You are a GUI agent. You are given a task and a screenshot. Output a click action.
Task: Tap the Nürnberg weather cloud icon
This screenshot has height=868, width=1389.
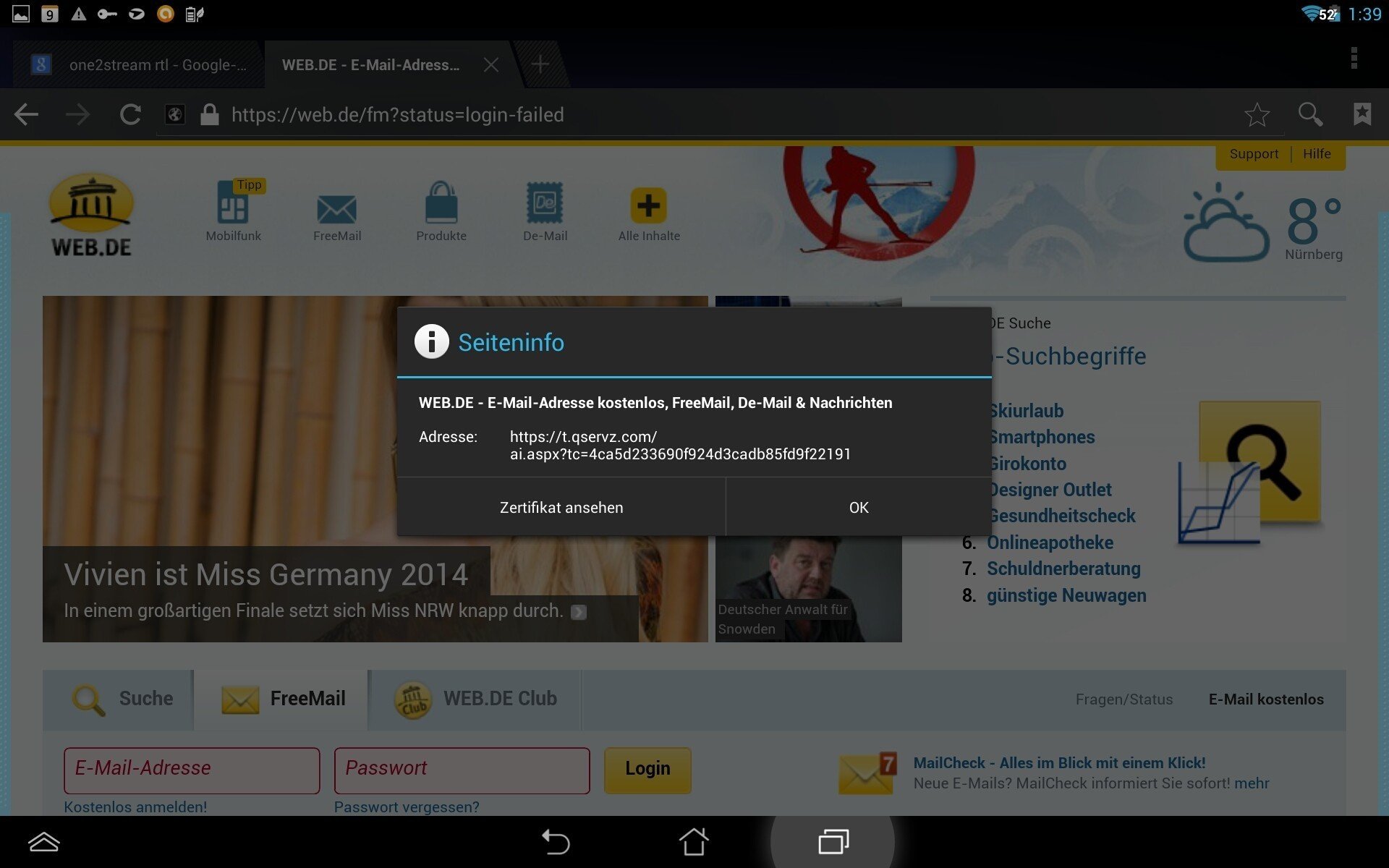1226,223
